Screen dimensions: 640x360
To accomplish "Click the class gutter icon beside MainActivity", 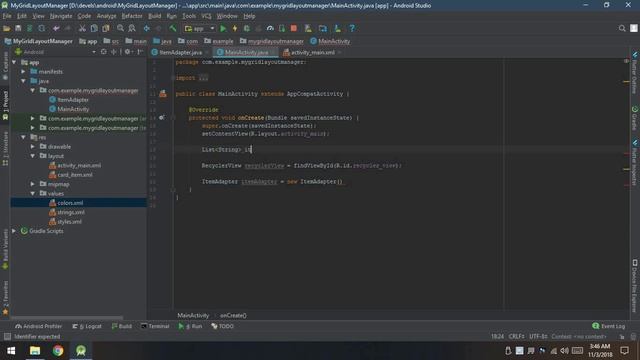I will pos(163,94).
